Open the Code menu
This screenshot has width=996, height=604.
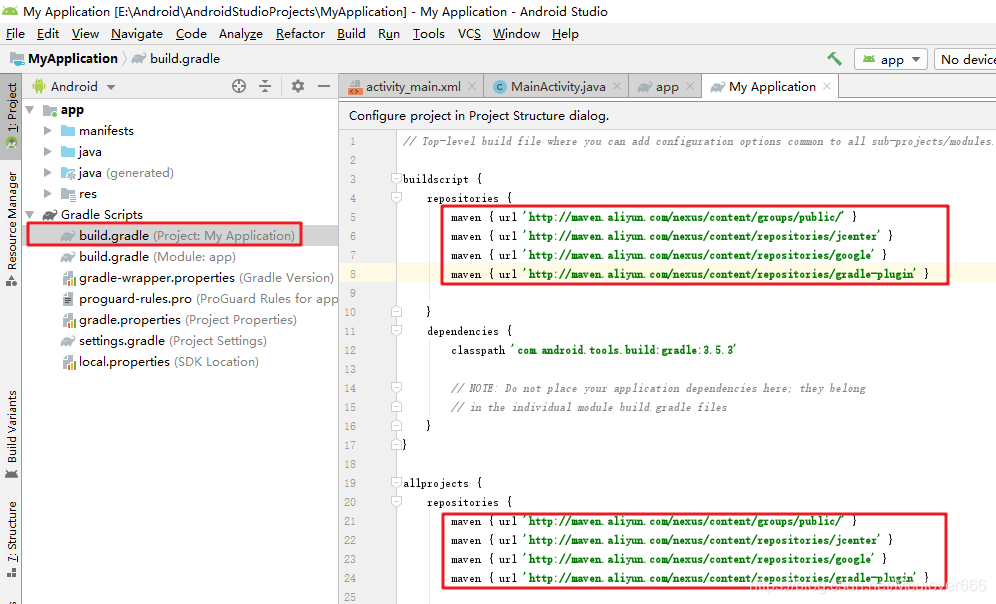191,34
